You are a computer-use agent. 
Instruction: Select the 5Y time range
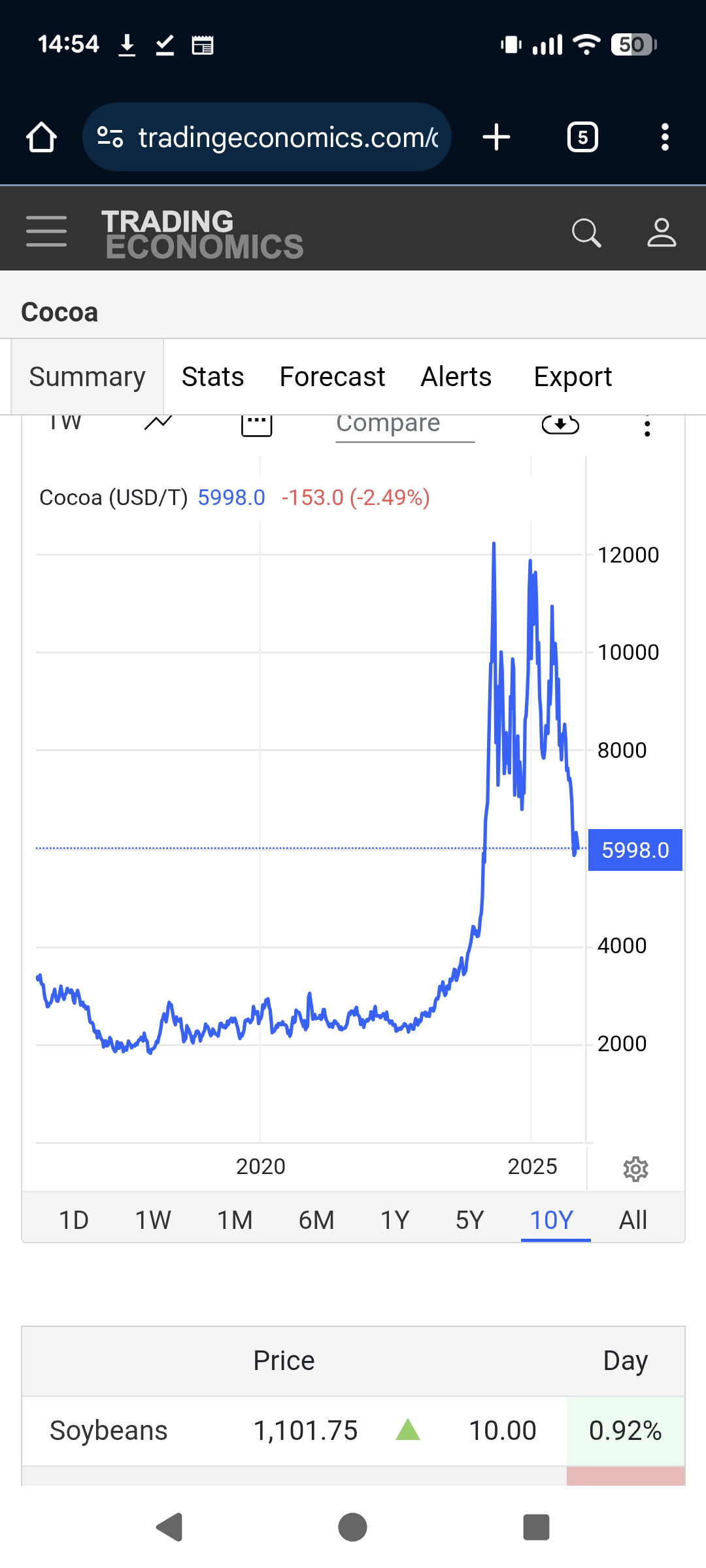(x=469, y=1220)
